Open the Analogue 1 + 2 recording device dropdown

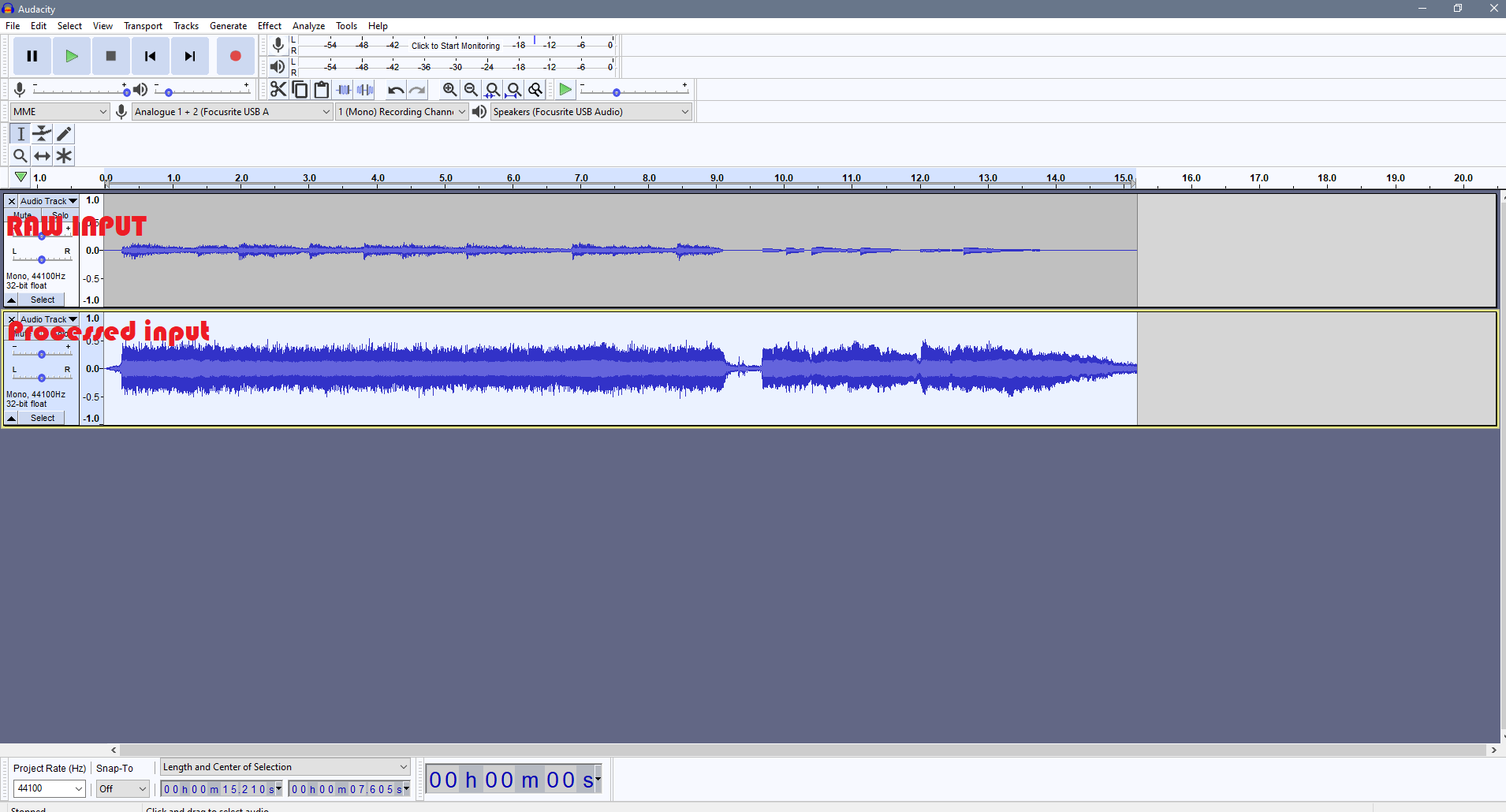(x=233, y=112)
